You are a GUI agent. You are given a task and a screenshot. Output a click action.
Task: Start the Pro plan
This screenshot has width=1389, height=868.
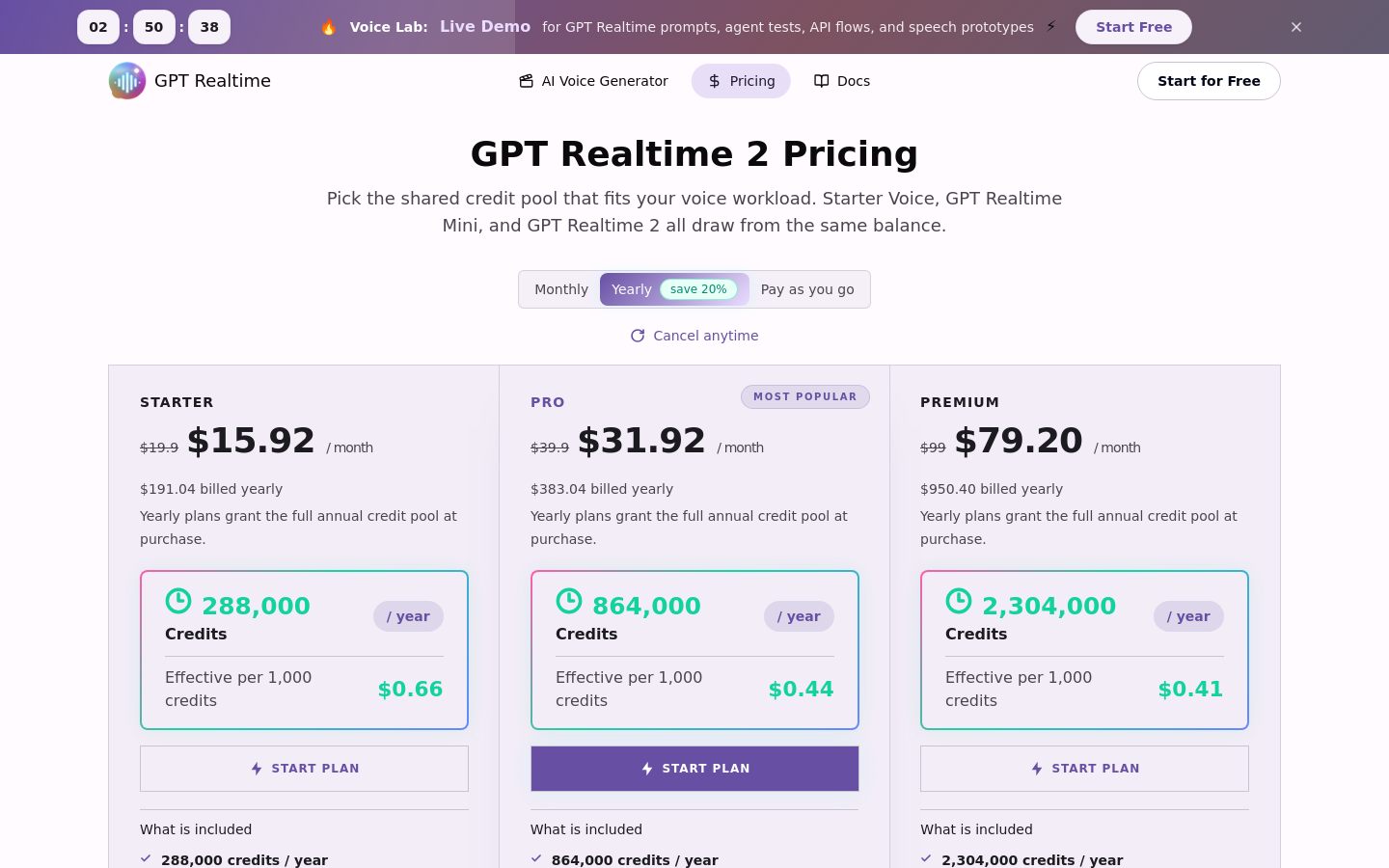point(694,769)
